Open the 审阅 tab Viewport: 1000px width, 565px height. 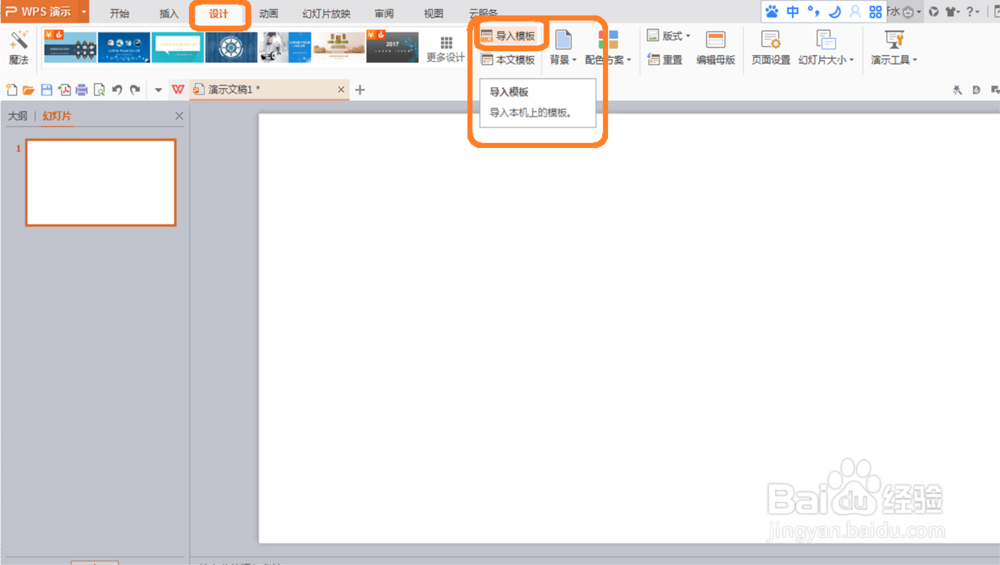tap(384, 13)
